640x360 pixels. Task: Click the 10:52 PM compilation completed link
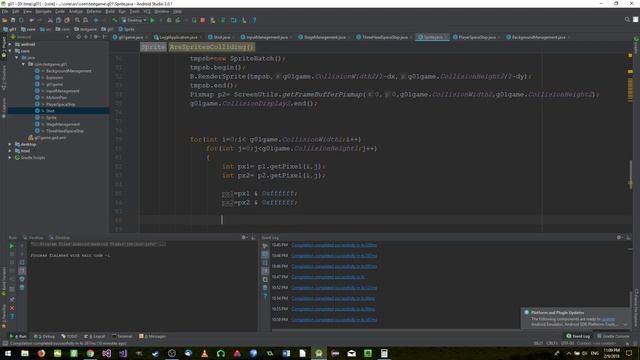coord(334,288)
